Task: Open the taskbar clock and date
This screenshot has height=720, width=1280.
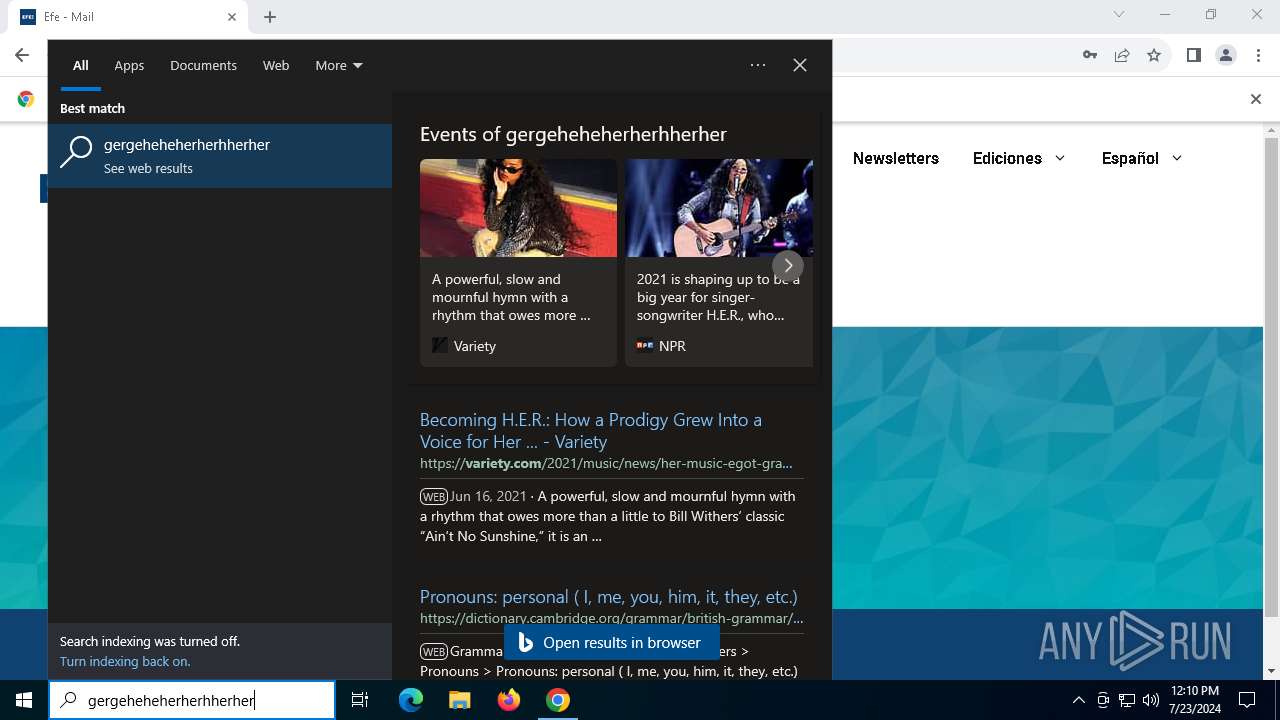Action: (x=1194, y=700)
